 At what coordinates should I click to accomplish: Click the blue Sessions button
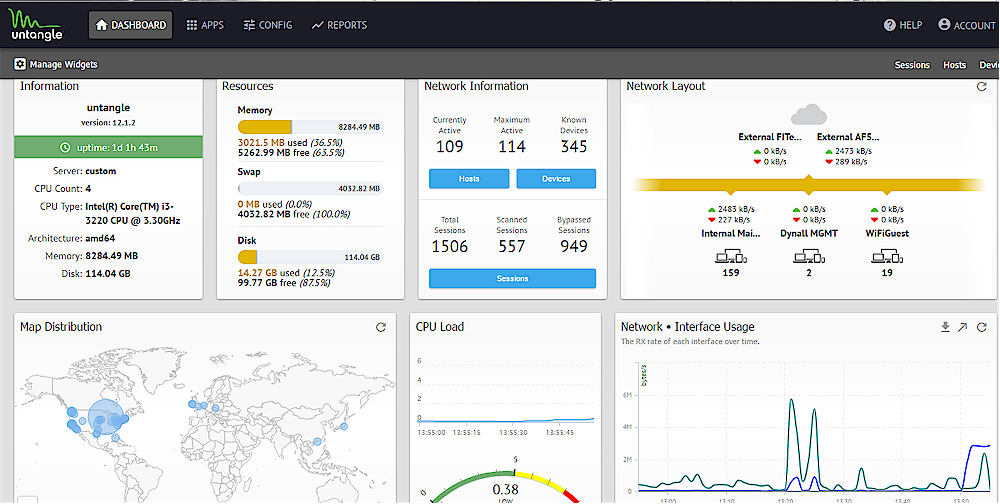tap(512, 278)
